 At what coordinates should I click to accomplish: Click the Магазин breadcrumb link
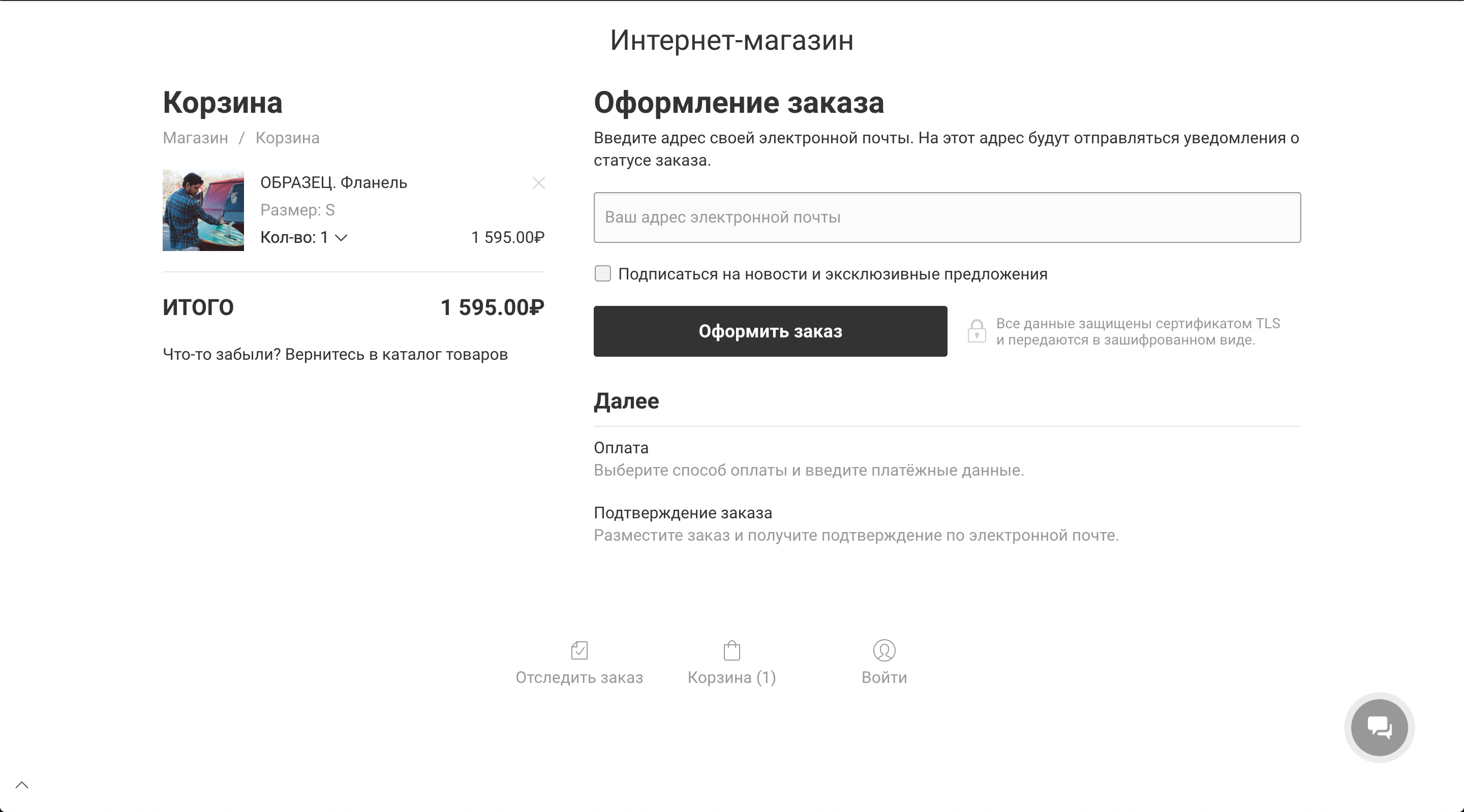[x=195, y=138]
